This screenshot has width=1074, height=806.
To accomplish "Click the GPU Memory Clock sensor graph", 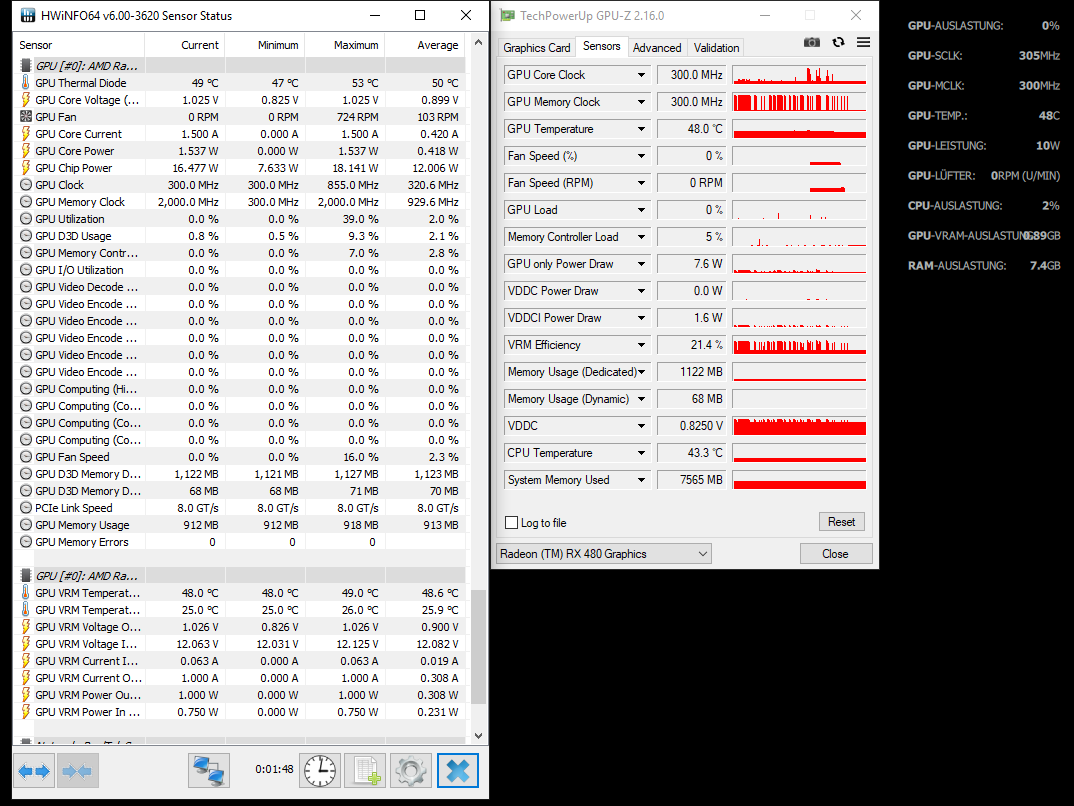I will pos(799,102).
